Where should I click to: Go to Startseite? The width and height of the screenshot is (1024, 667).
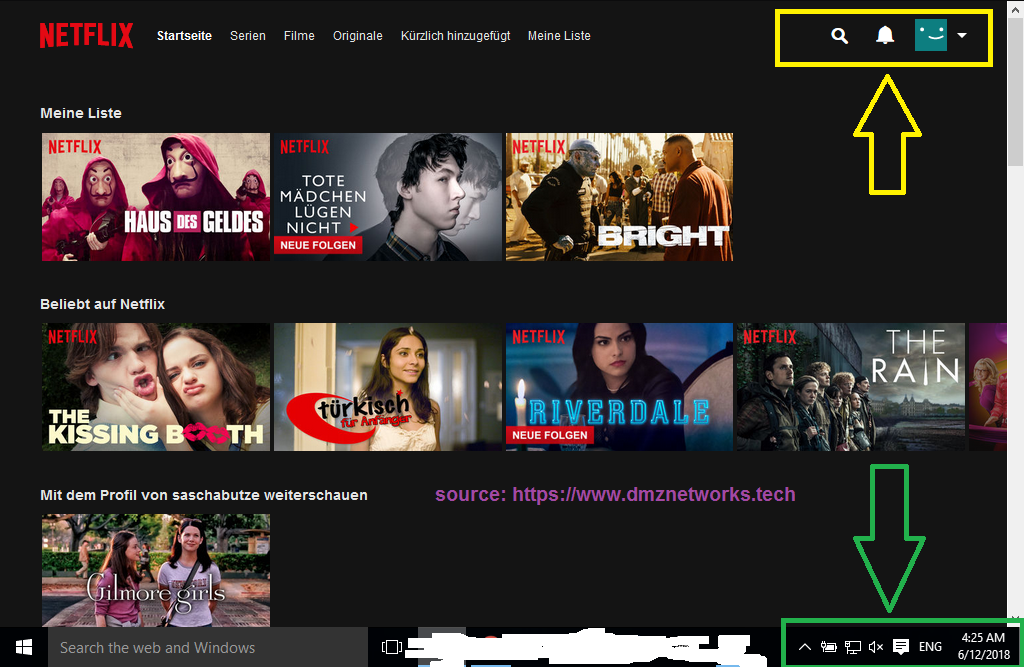point(184,36)
